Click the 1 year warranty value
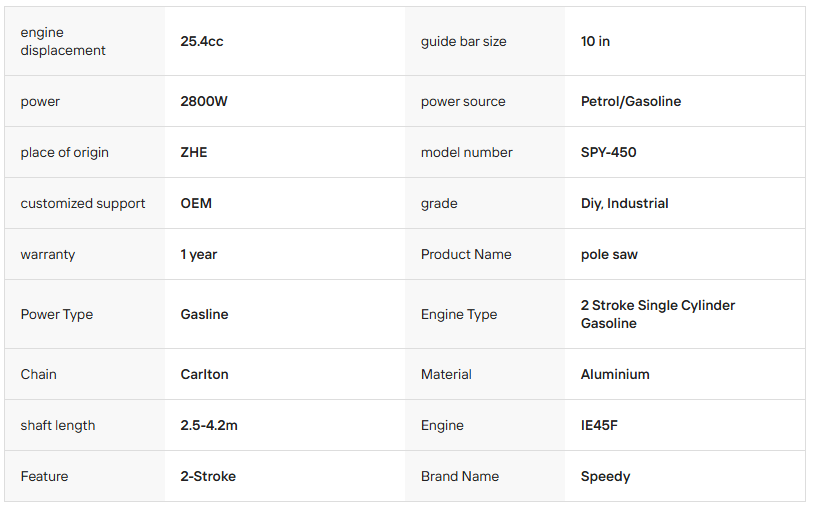814x511 pixels. pos(199,255)
